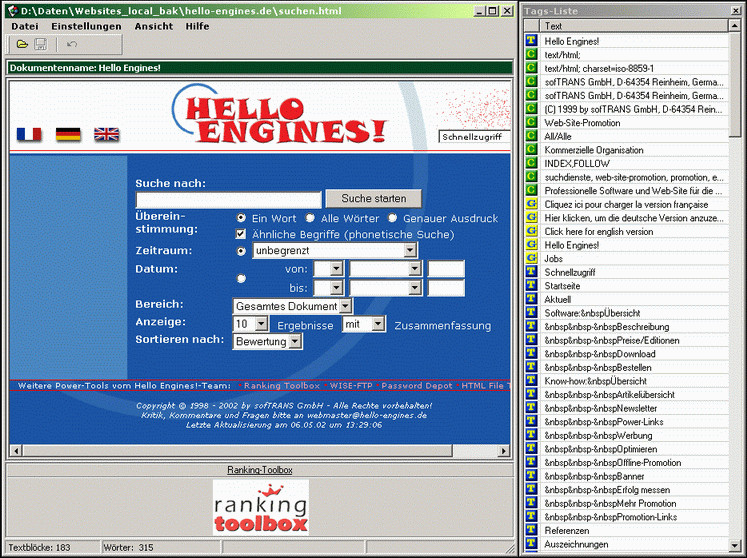
Task: Click the 'WISE-FTP' footer link
Action: point(351,386)
